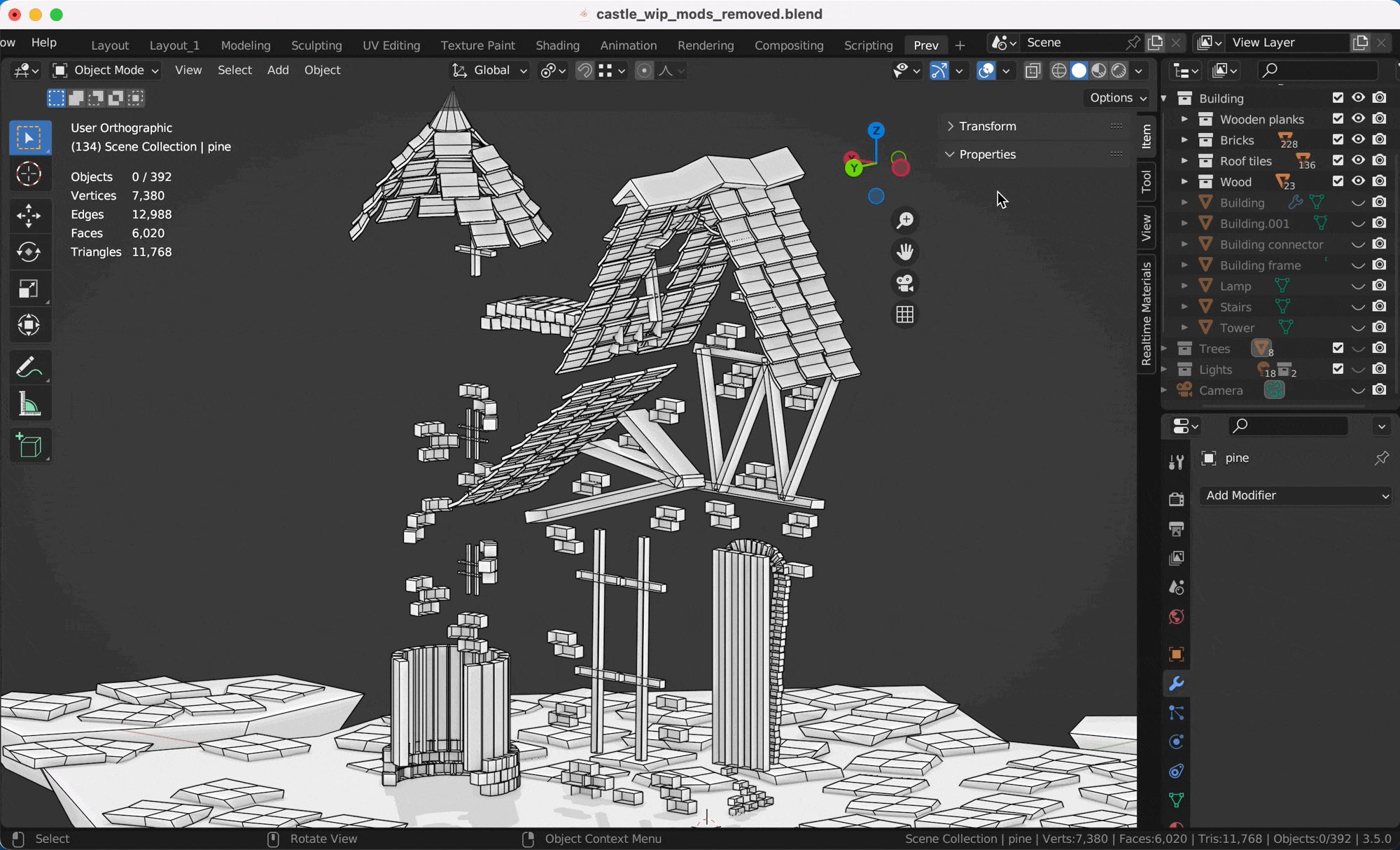Uncheck the Trees collection checkbox
This screenshot has width=1400, height=850.
click(1338, 348)
